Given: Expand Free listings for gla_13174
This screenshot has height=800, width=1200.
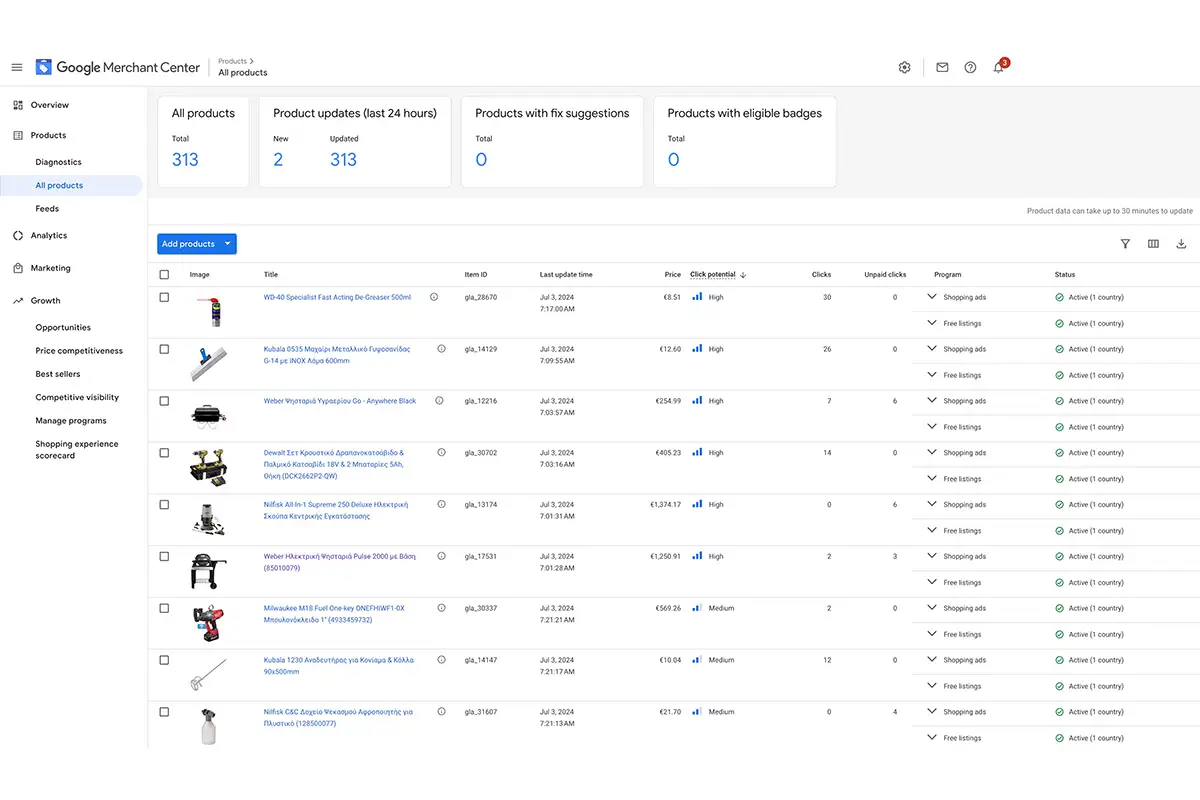Looking at the screenshot, I should click(932, 531).
